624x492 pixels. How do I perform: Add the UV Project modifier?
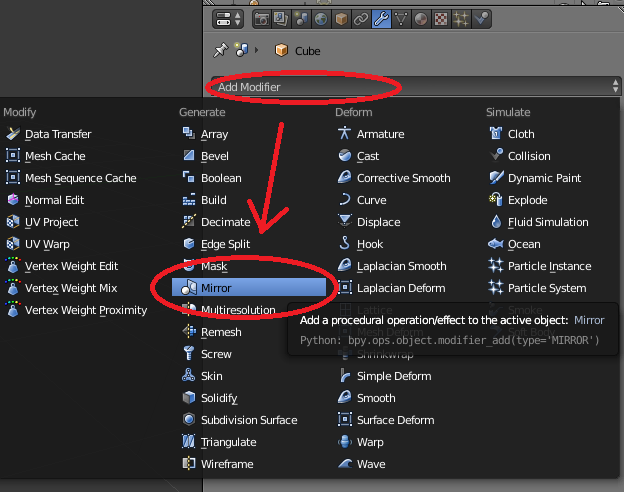coord(42,222)
